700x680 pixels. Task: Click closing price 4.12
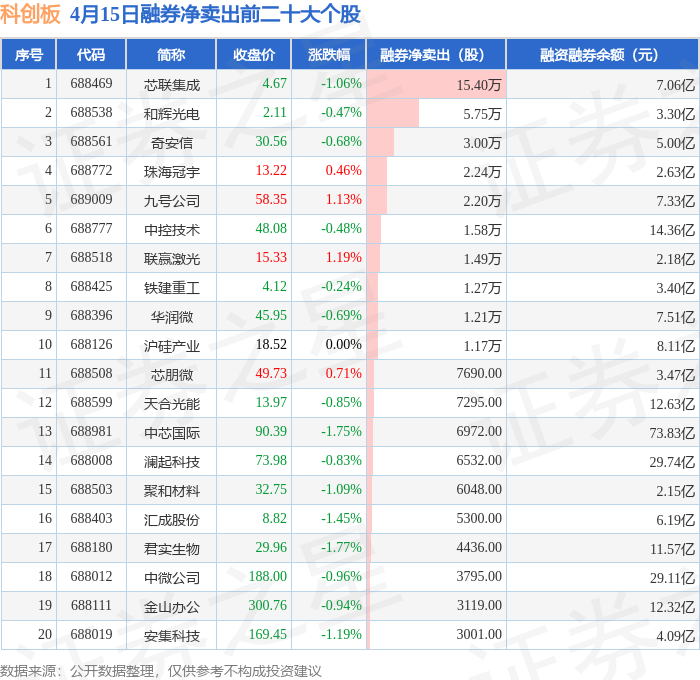[x=275, y=287]
